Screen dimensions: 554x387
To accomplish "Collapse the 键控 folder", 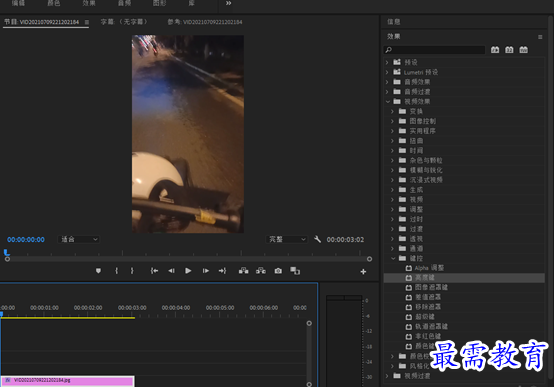I will (x=393, y=258).
